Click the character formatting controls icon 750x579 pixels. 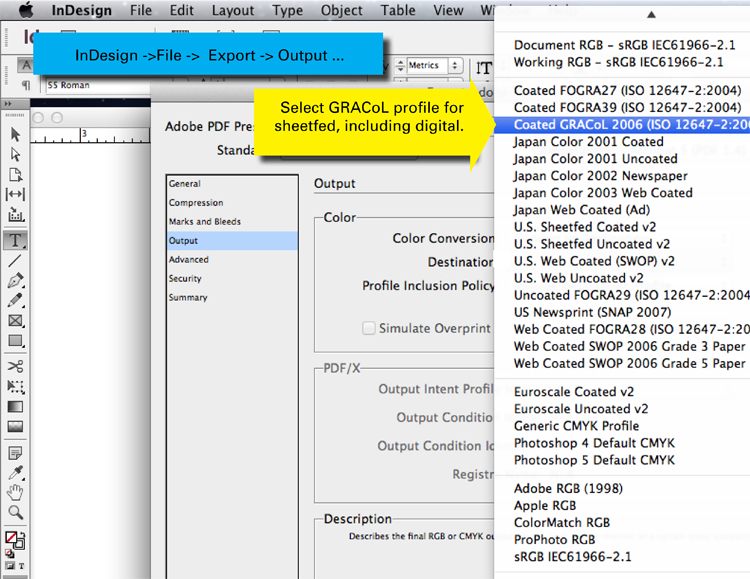(26, 65)
